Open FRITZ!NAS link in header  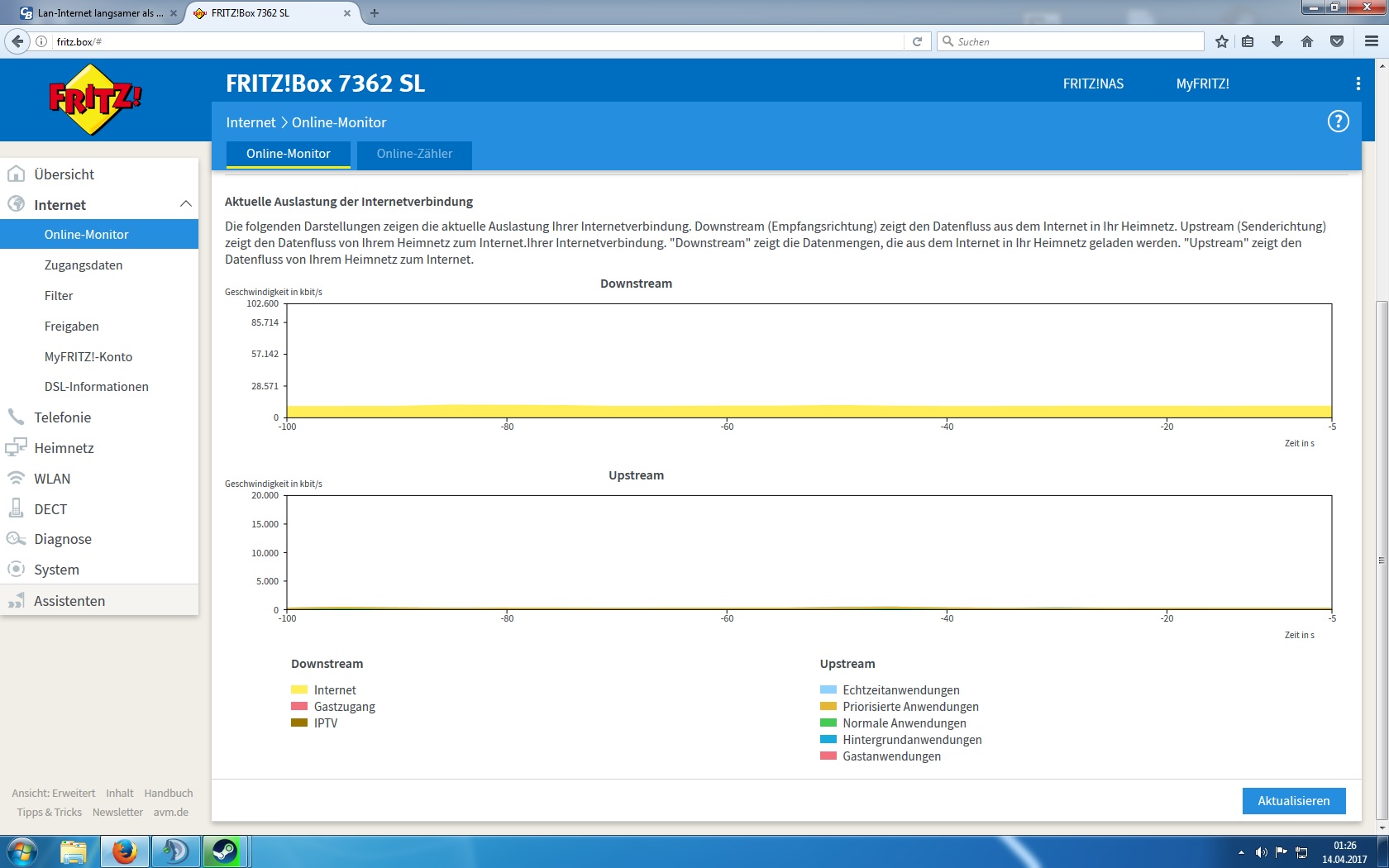(x=1093, y=83)
